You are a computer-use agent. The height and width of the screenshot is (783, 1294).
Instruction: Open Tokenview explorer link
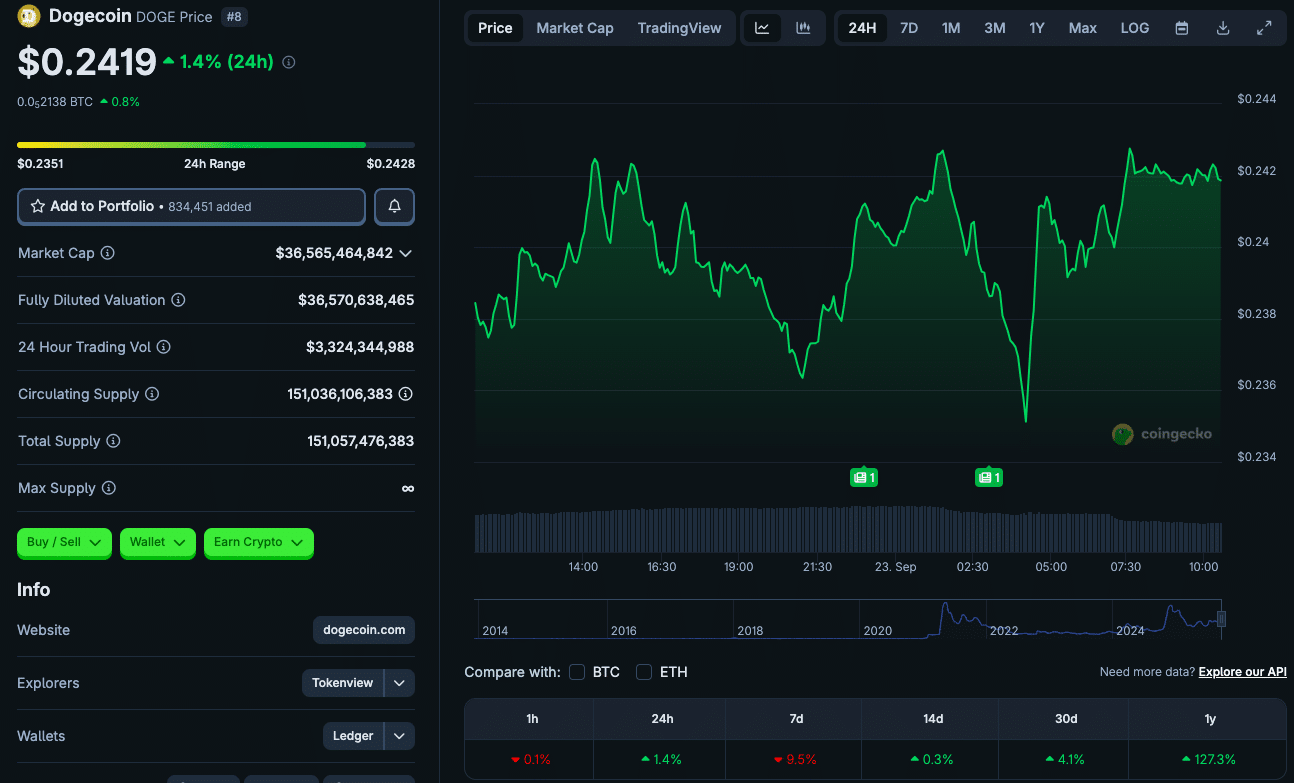343,683
